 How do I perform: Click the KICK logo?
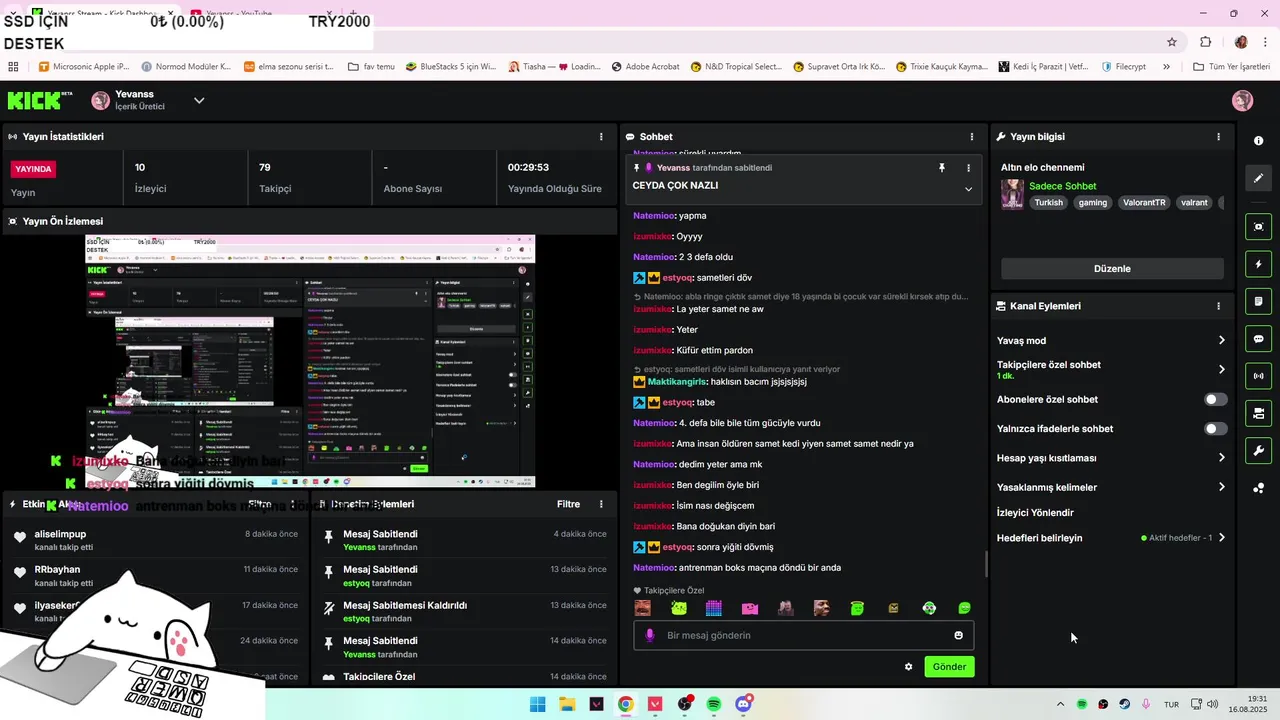click(x=40, y=100)
